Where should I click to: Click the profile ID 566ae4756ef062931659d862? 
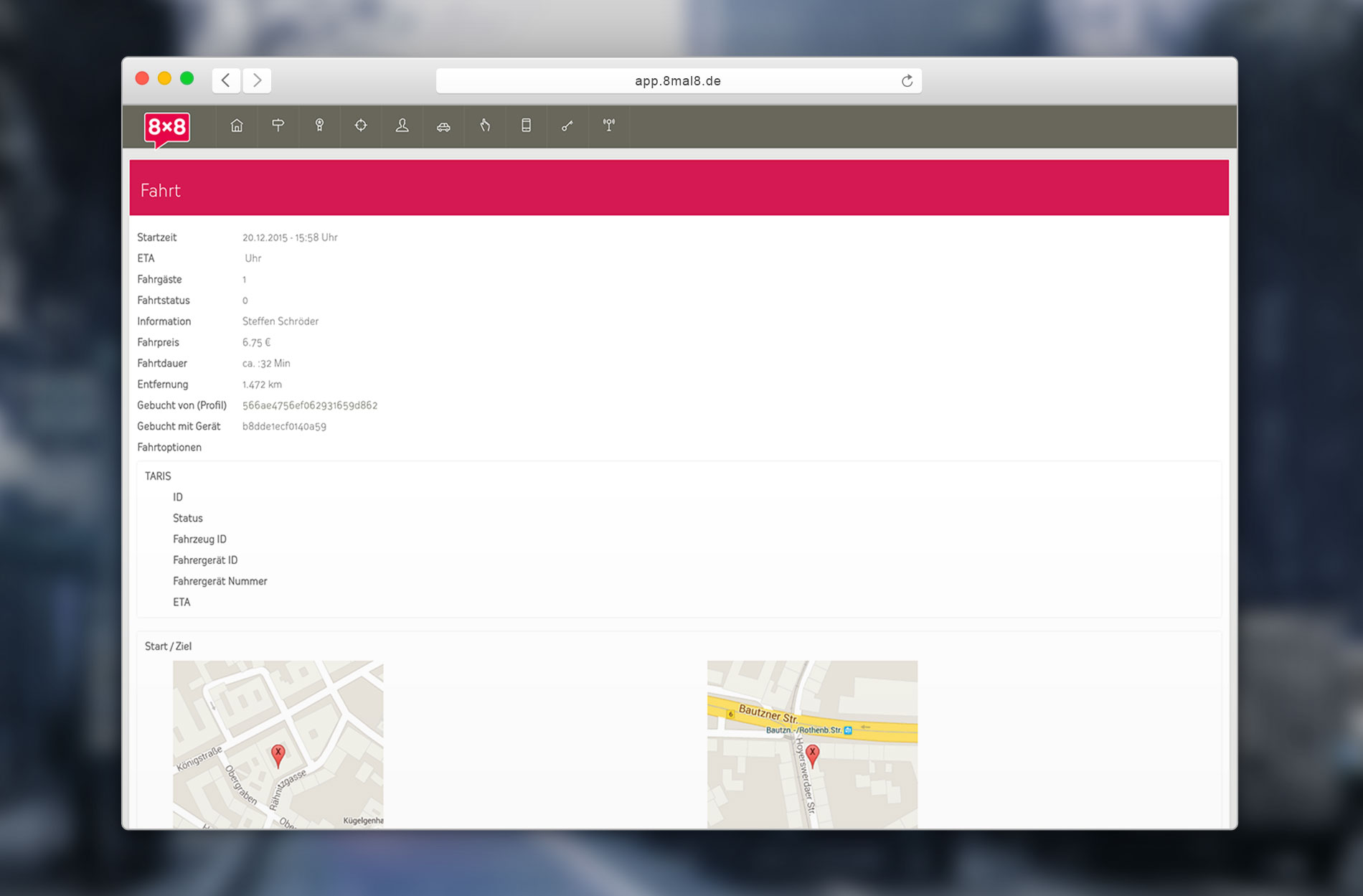(310, 405)
